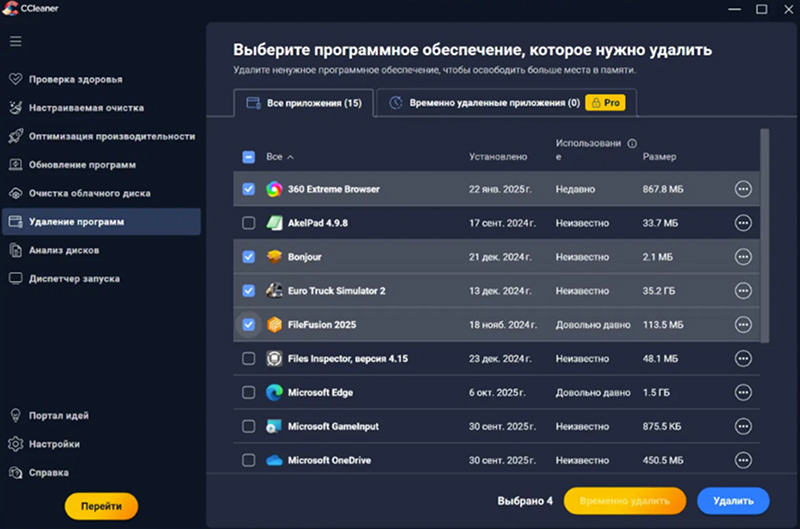Click the Files Inspector app icon
The width and height of the screenshot is (800, 529).
274,359
